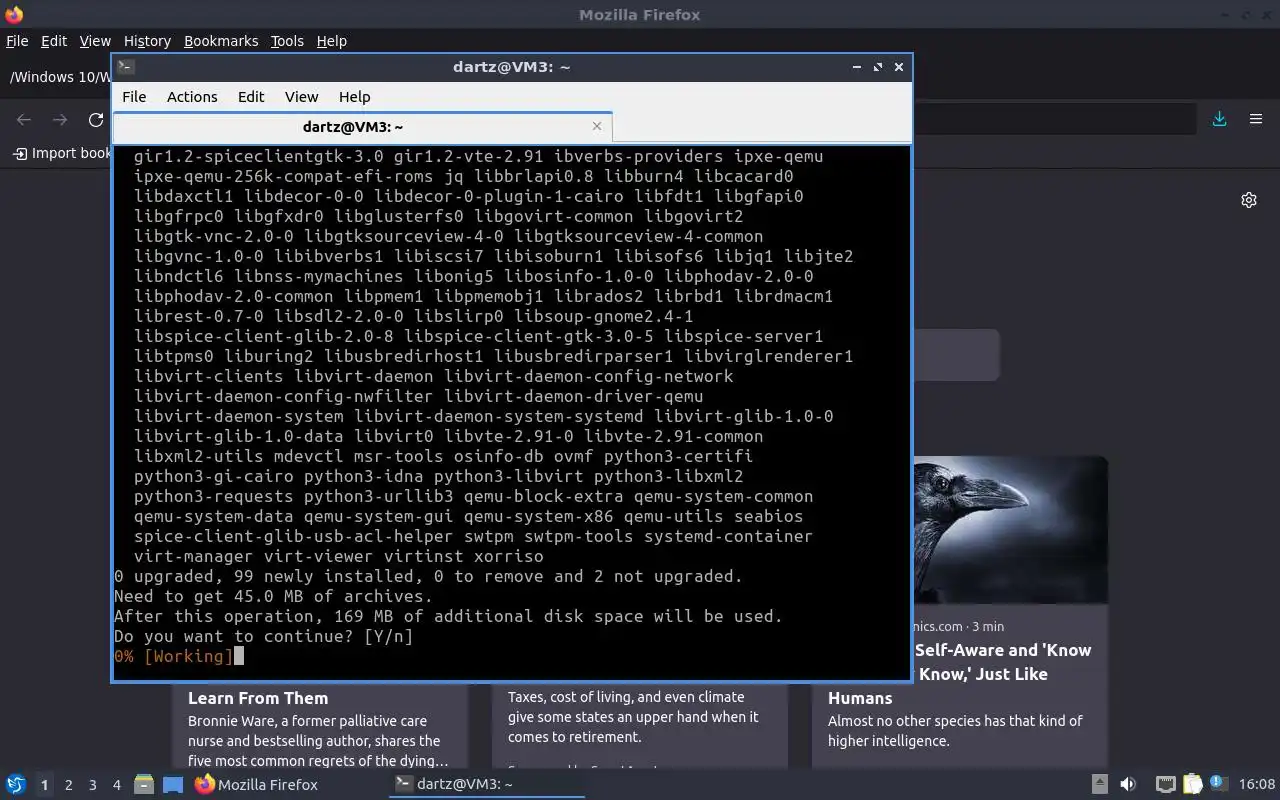
Task: Open Firefox Bookmarks menu
Action: pos(221,41)
